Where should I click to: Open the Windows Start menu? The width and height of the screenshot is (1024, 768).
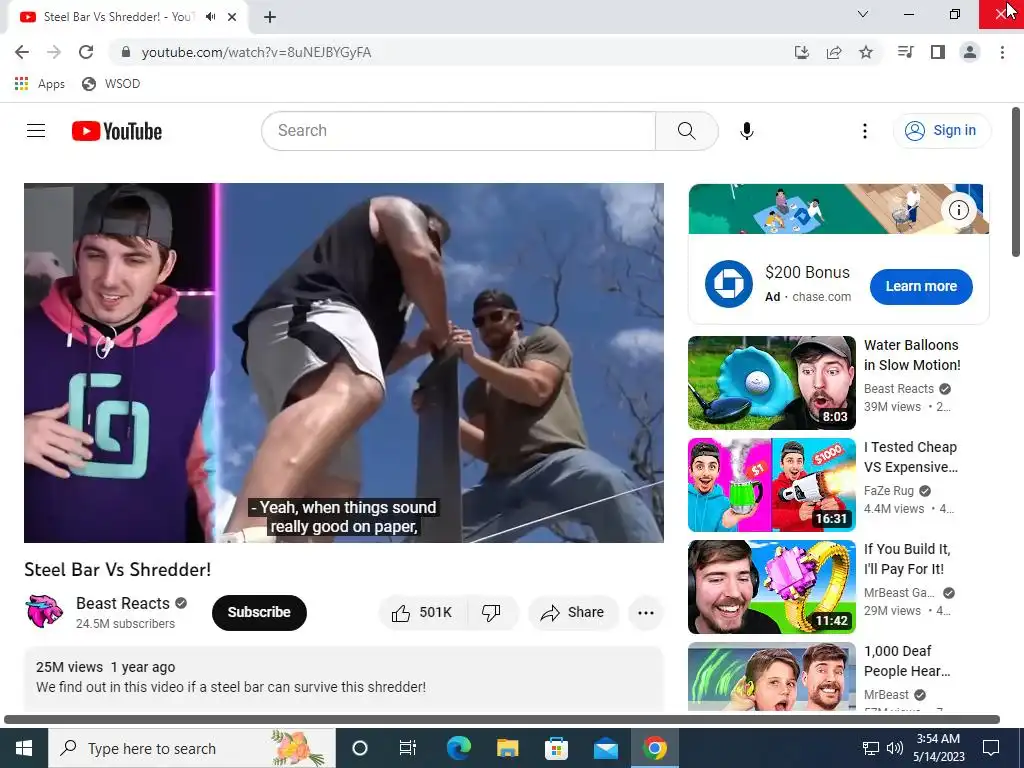click(x=24, y=748)
